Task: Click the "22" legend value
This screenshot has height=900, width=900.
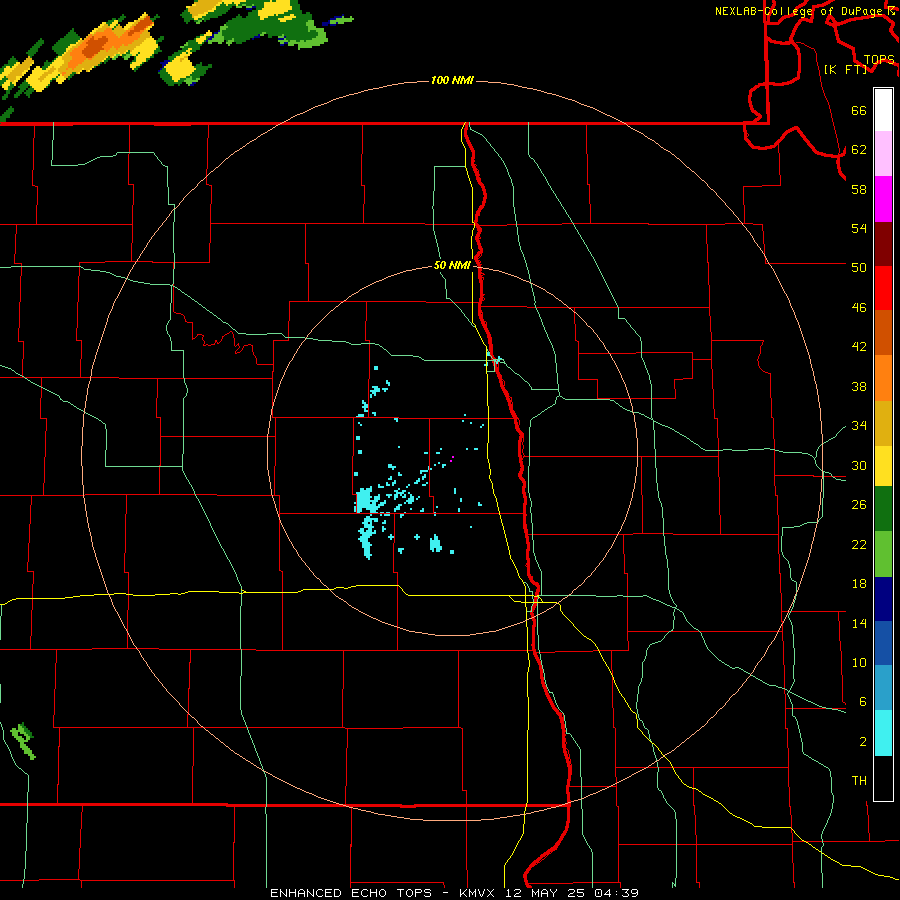Action: click(859, 545)
